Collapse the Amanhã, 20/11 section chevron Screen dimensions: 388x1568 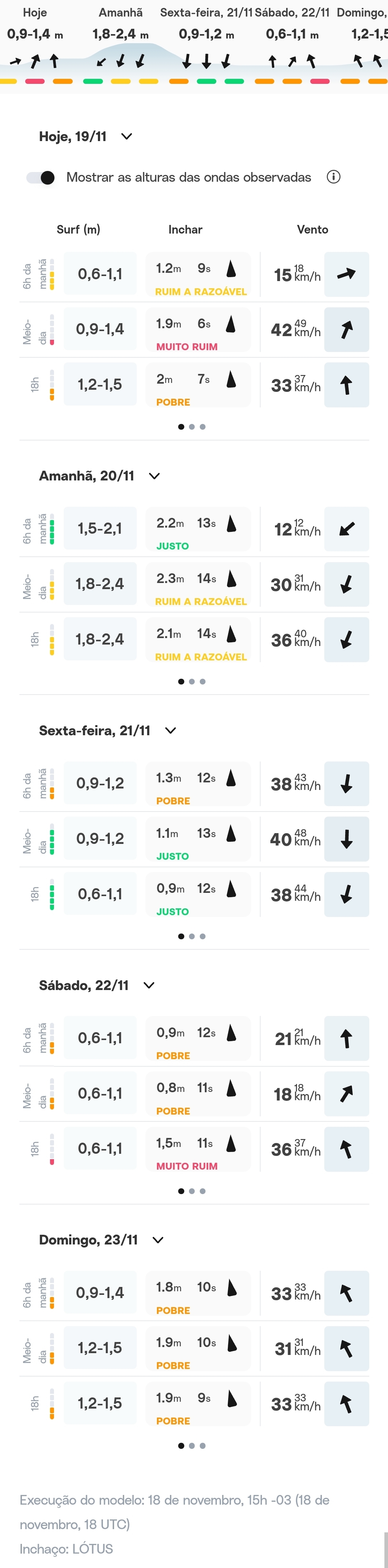pos(155,476)
